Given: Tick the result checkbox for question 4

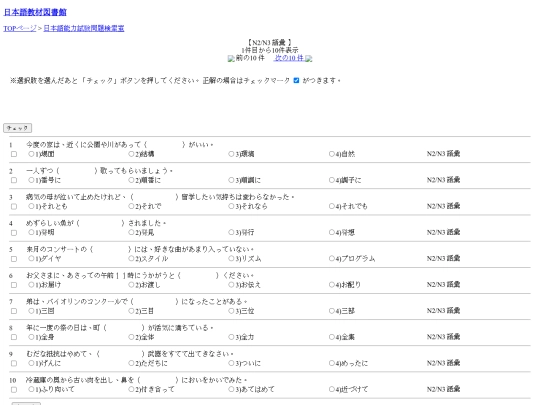Looking at the screenshot, I should point(14,232).
